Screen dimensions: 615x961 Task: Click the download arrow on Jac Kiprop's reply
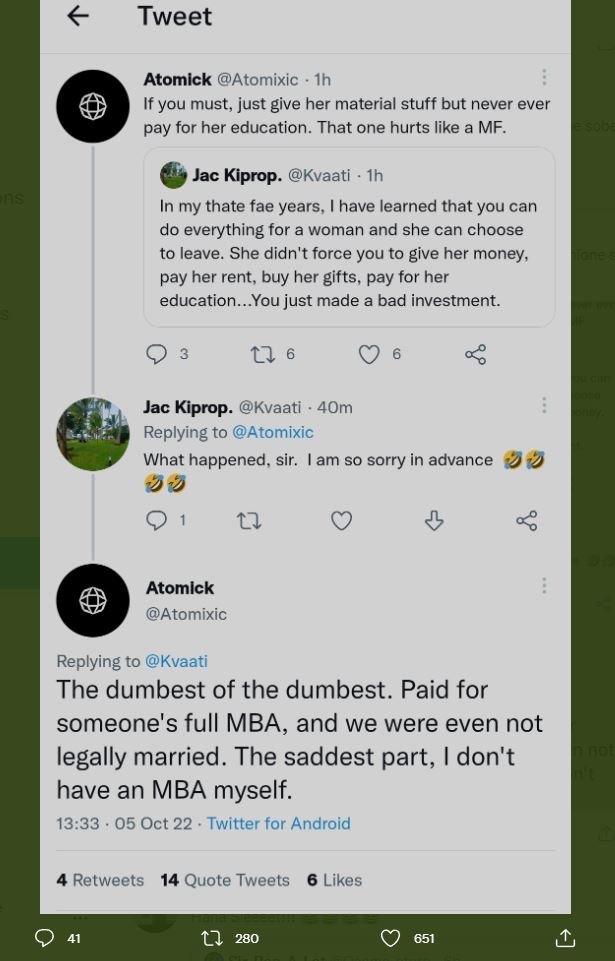tap(434, 520)
